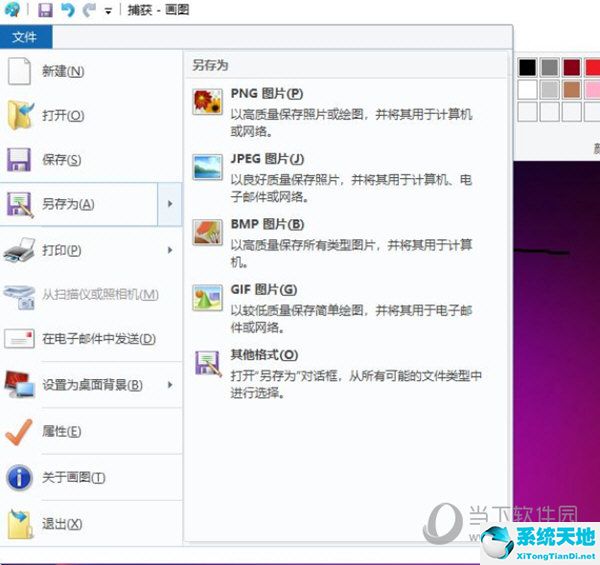Open the 文件 tab
This screenshot has width=600, height=565.
coord(25,37)
